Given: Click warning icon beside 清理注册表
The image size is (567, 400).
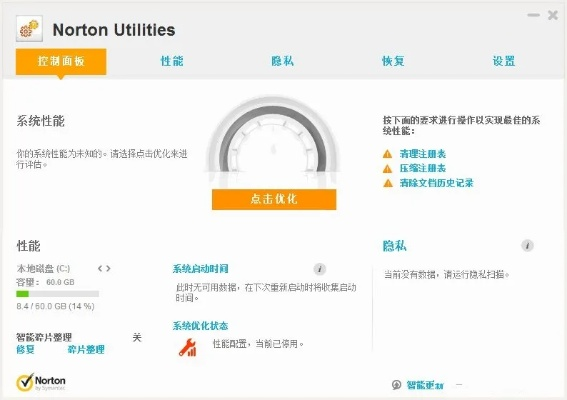Looking at the screenshot, I should 387,154.
